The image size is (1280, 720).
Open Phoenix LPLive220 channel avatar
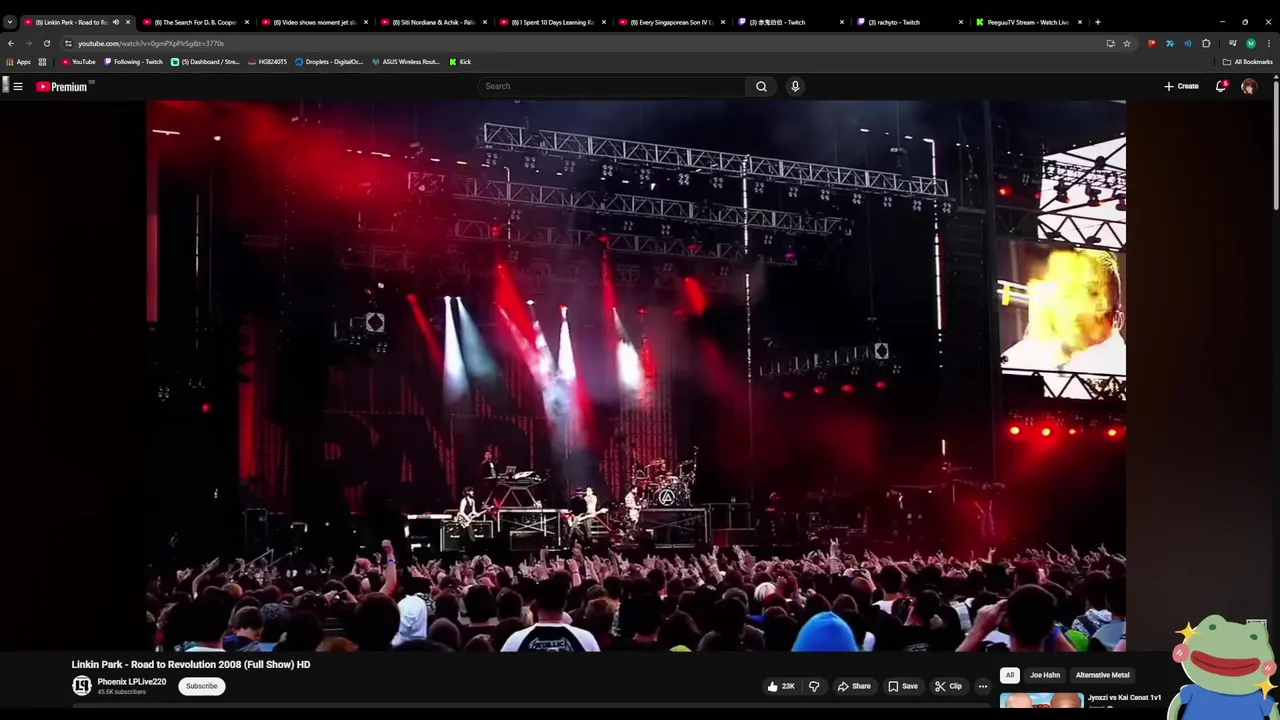[x=82, y=686]
